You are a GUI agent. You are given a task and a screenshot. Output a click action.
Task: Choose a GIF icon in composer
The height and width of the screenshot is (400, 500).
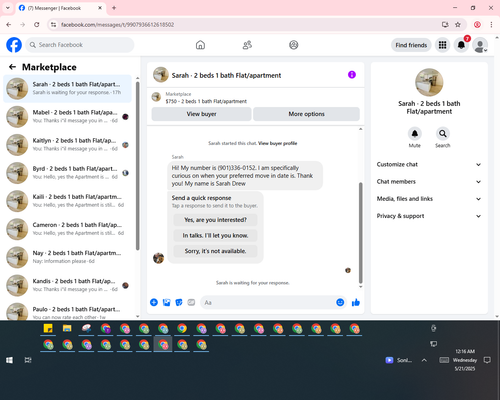click(191, 302)
